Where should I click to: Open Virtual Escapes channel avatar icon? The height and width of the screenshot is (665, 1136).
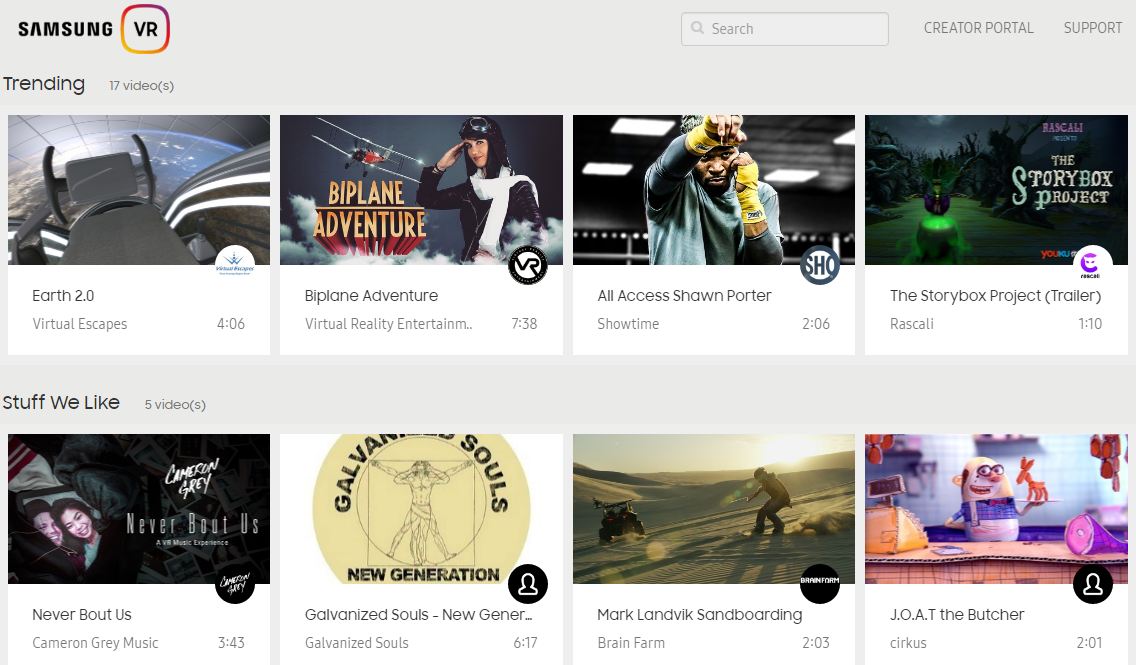(x=235, y=265)
